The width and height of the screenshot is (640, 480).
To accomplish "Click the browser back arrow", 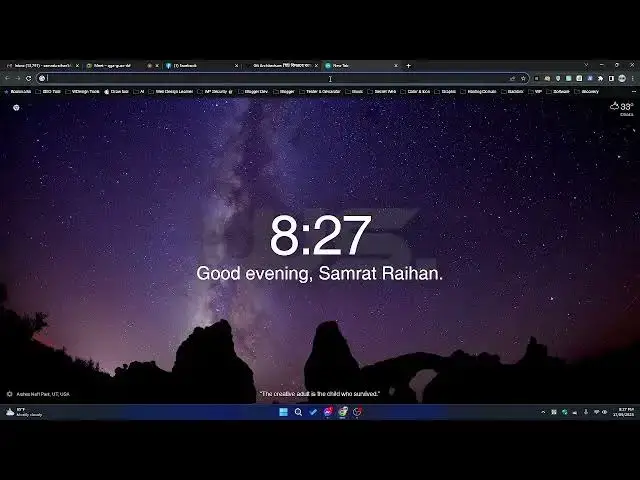I will tap(7, 78).
